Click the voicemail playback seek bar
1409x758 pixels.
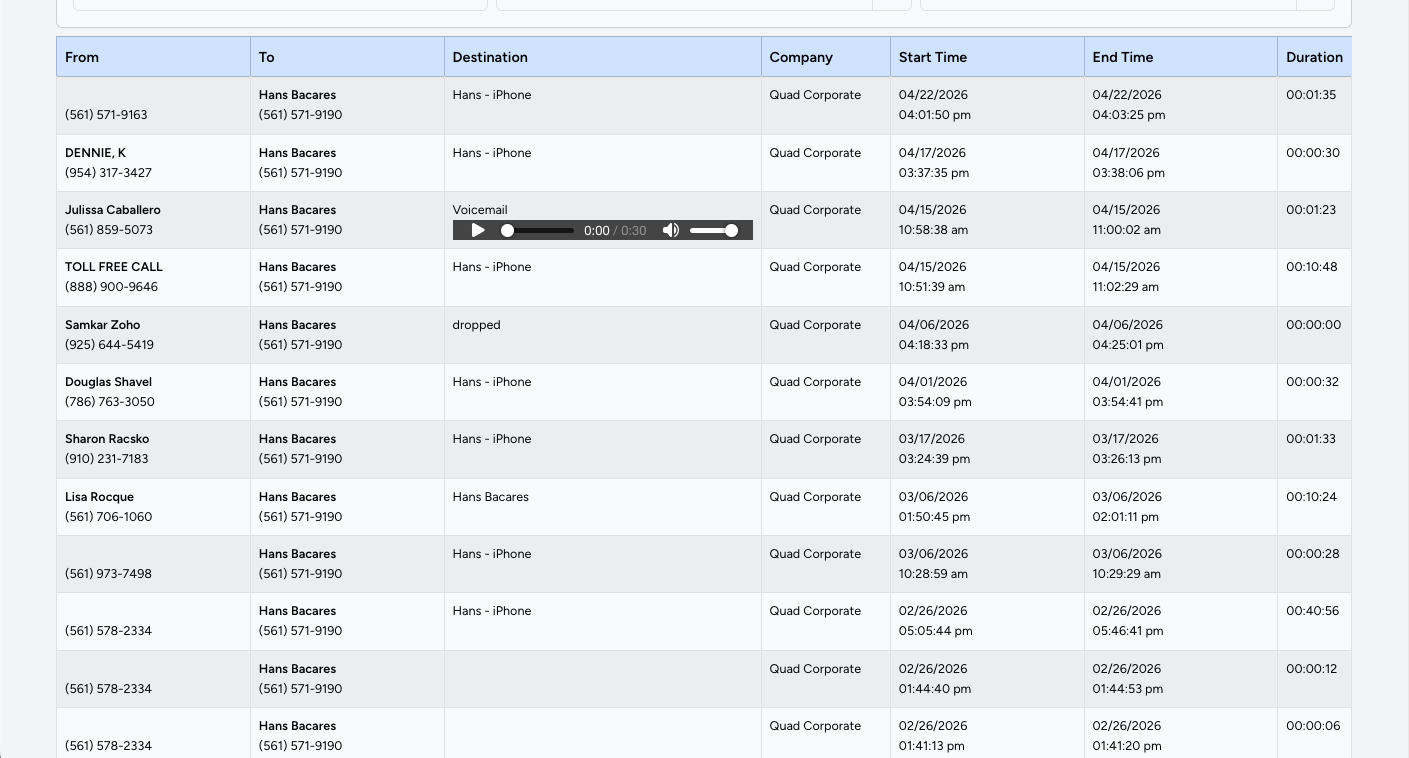540,230
